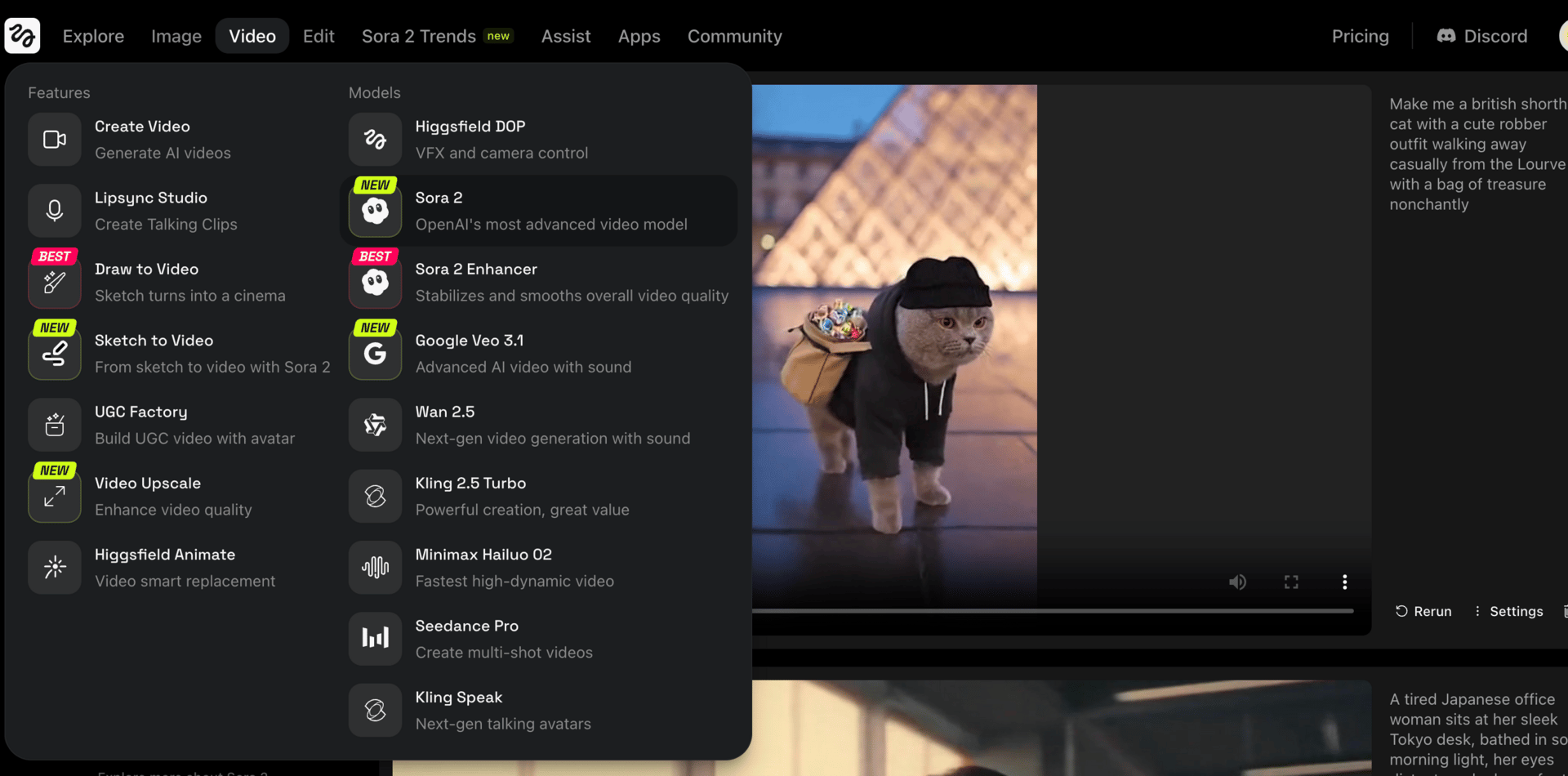Screen dimensions: 1568x776
Task: Open the Sketch to Video icon
Action: click(x=55, y=354)
